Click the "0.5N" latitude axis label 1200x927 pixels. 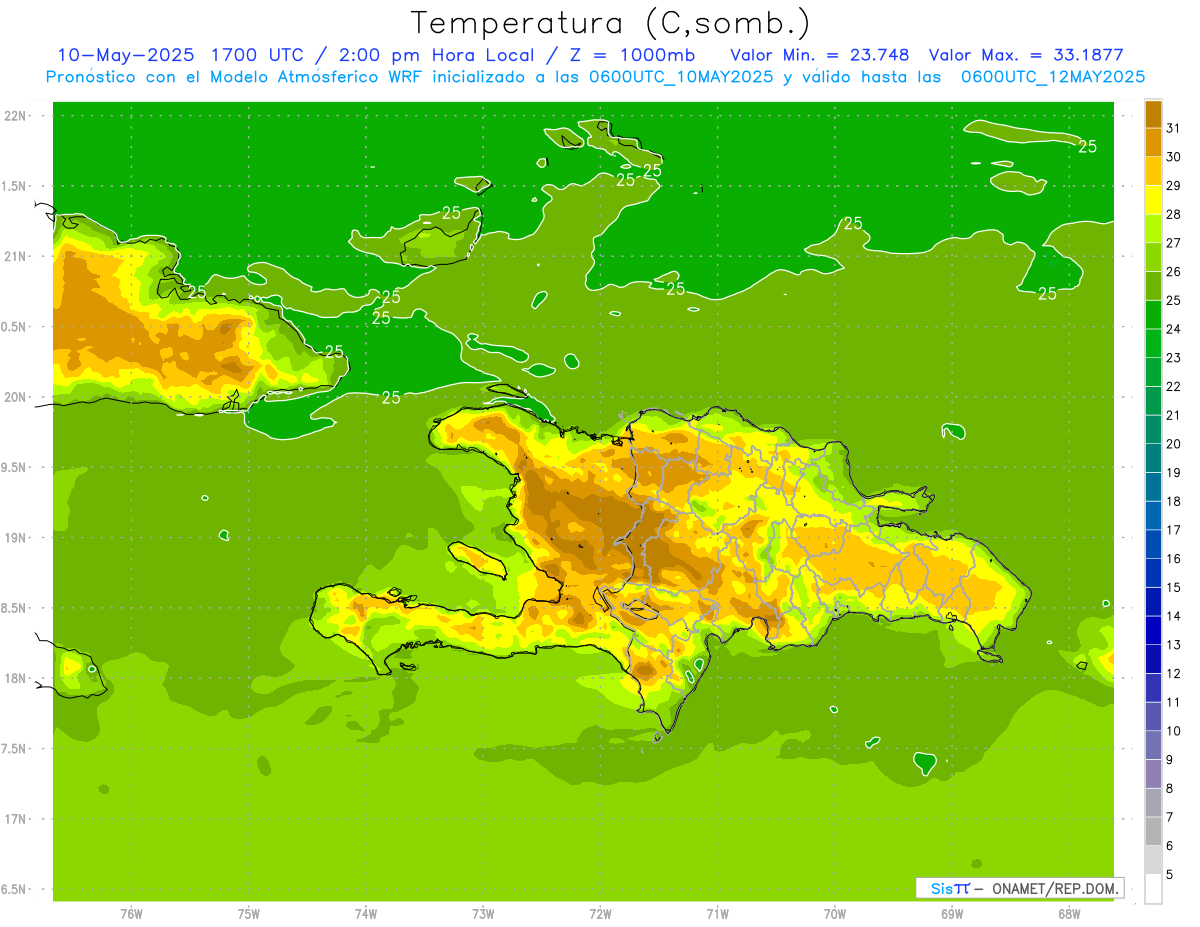[x=15, y=327]
